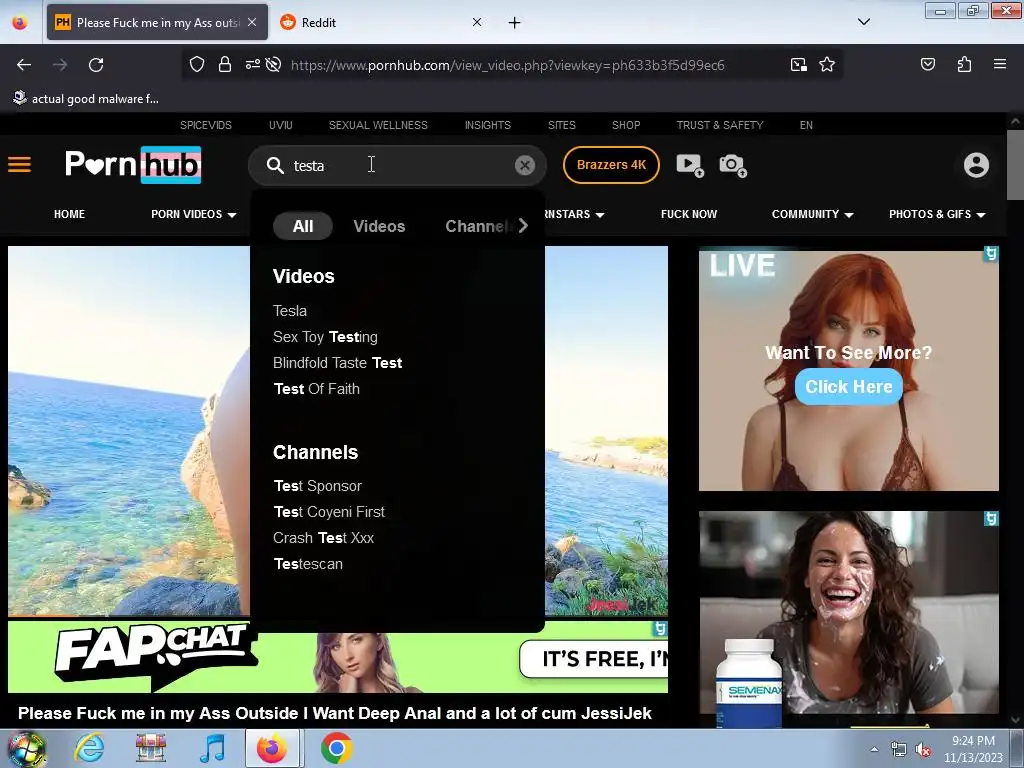Click the browser address bar URL
Screen dimensions: 1024x768
507,65
